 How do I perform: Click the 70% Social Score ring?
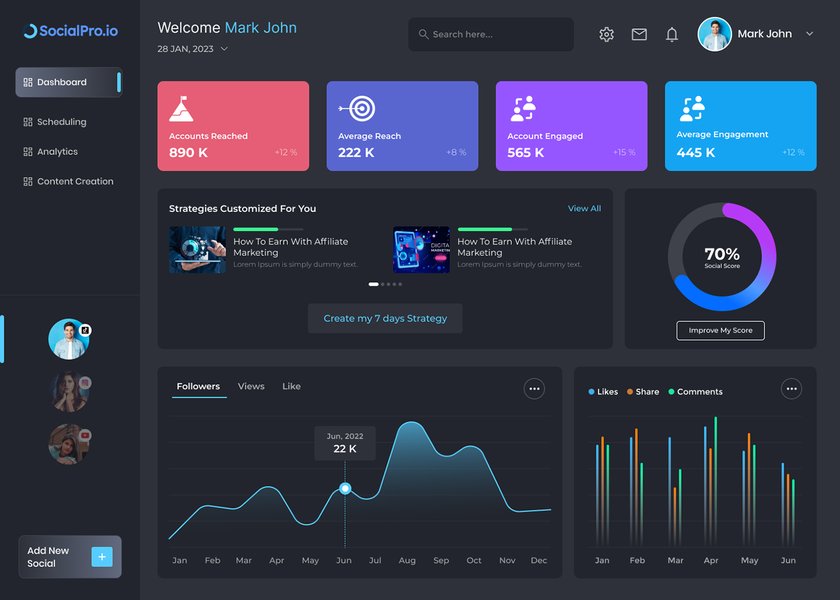point(722,257)
